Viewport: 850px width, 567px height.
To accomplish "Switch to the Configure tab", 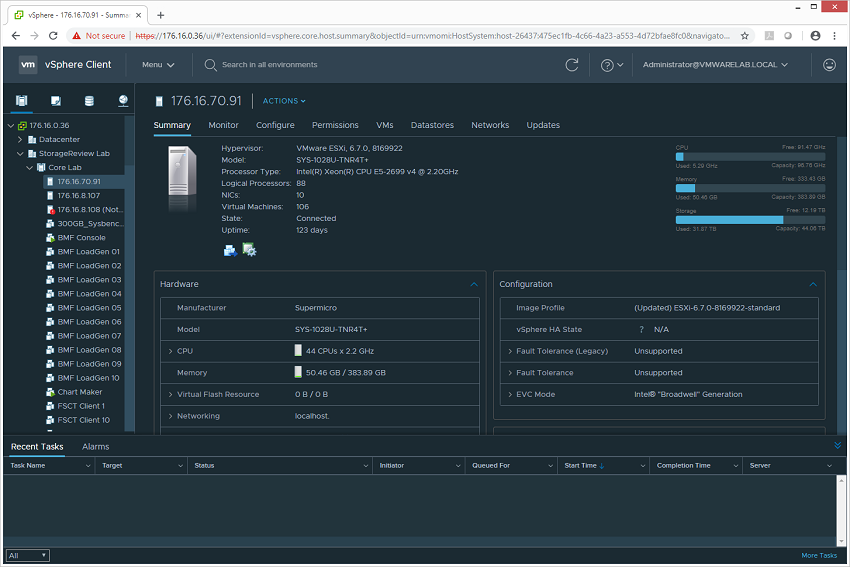I will pos(275,125).
